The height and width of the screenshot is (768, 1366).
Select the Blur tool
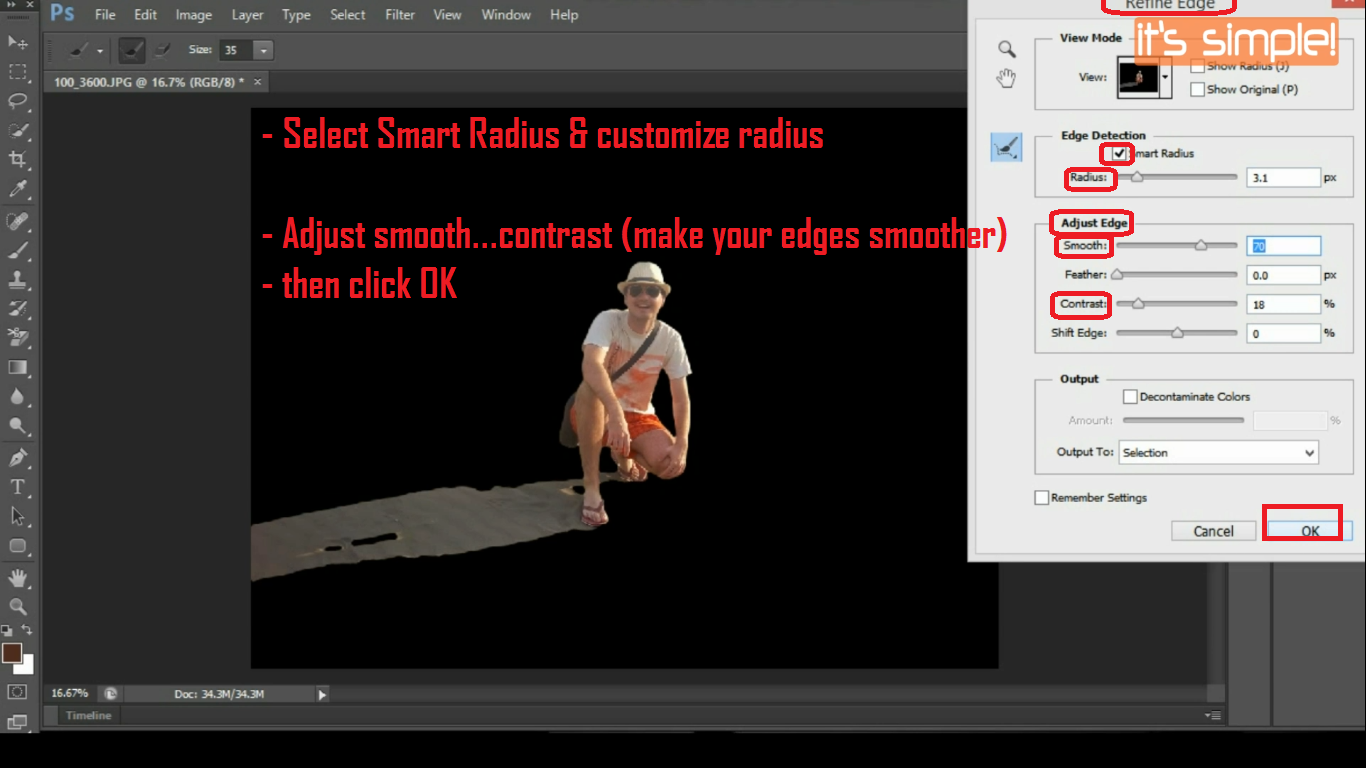[x=18, y=397]
